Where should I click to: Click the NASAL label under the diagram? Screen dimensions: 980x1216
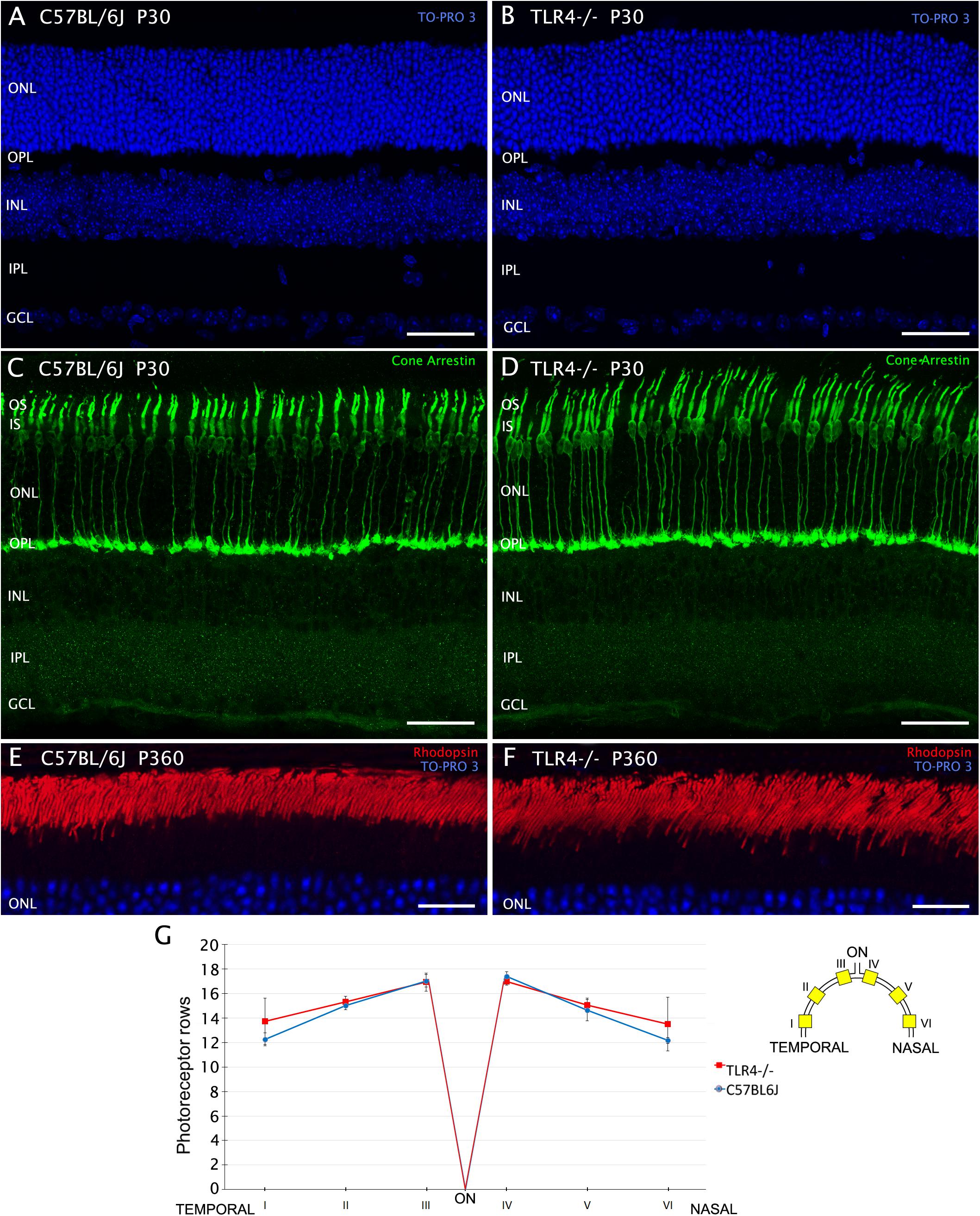click(x=915, y=1048)
